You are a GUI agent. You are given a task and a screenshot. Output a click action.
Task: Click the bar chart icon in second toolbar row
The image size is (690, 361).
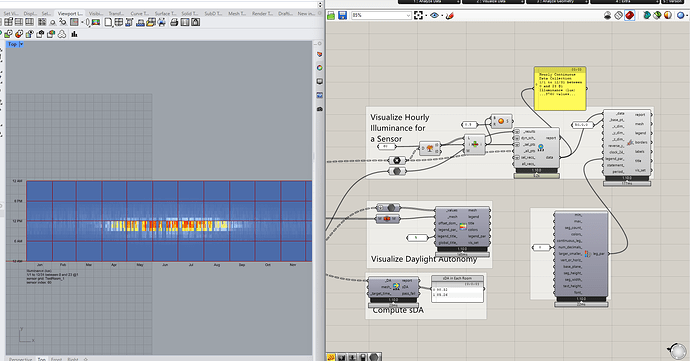tap(74, 34)
